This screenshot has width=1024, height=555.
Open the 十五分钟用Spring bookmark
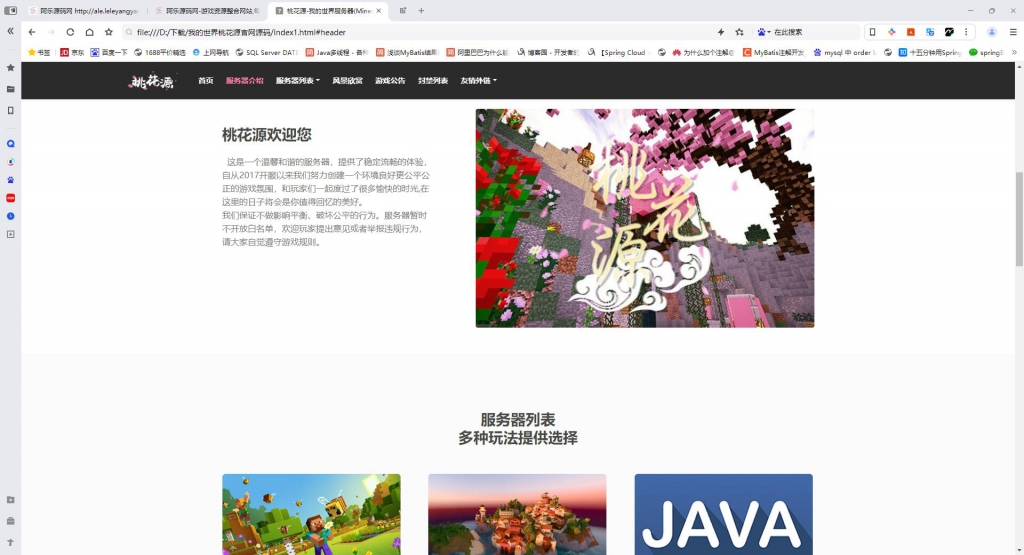930,52
